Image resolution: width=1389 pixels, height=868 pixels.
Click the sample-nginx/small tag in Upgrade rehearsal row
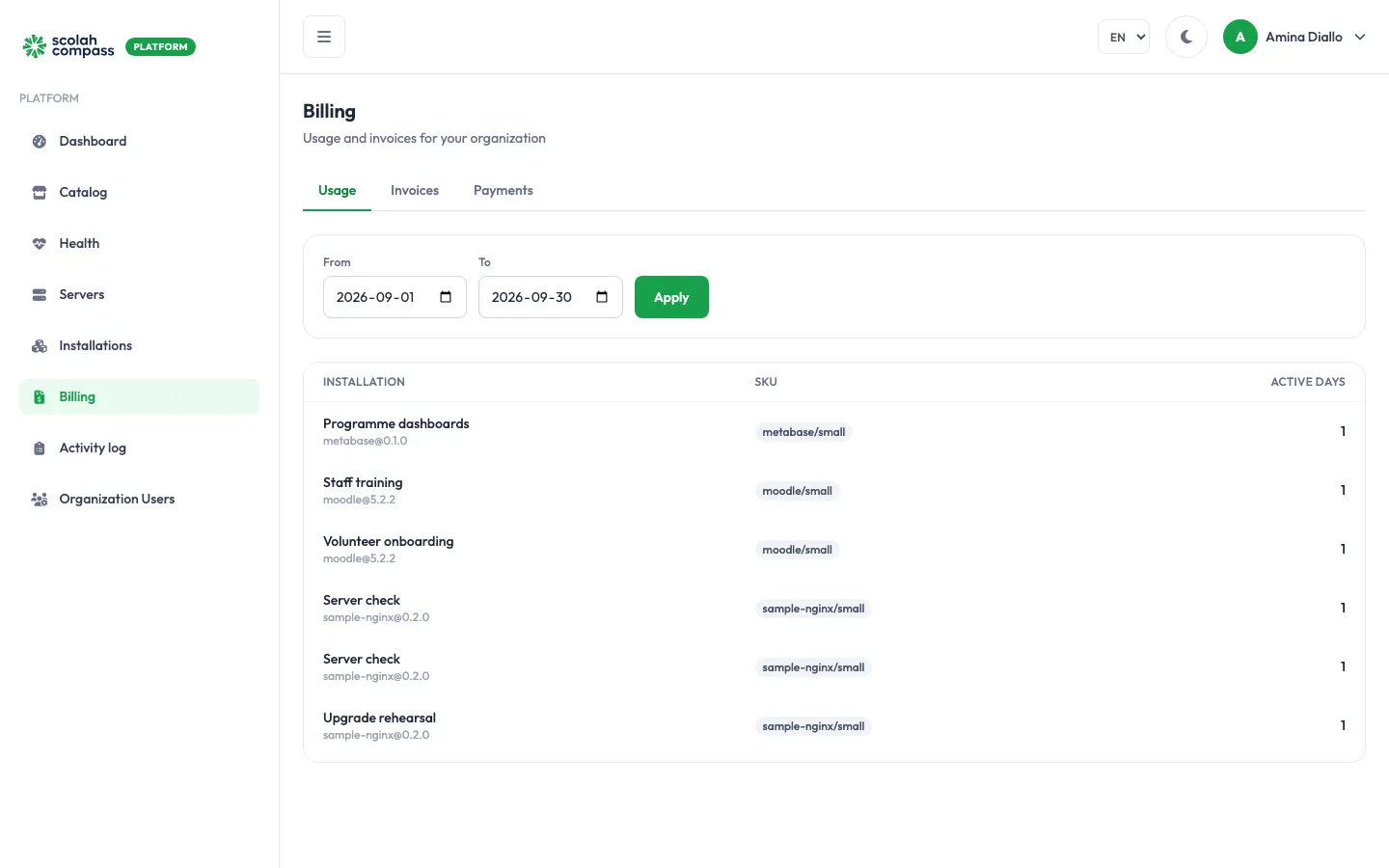pos(813,726)
